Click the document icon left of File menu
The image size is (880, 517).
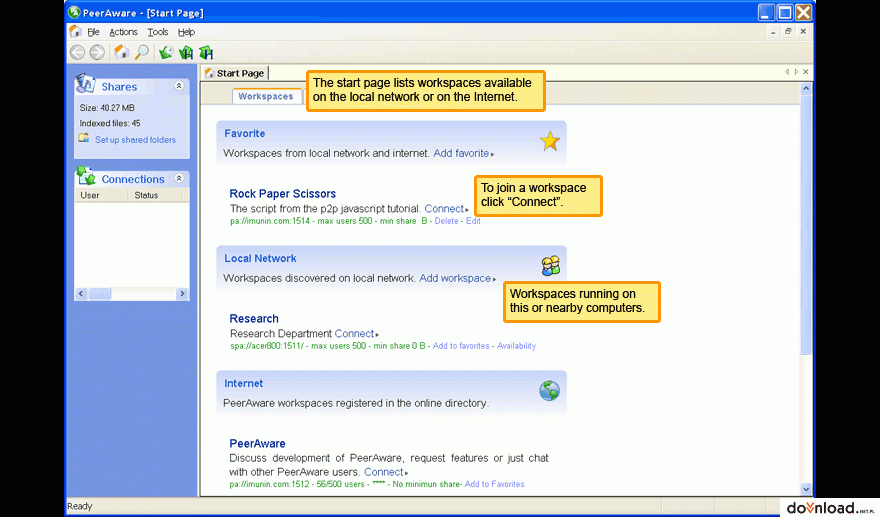76,31
